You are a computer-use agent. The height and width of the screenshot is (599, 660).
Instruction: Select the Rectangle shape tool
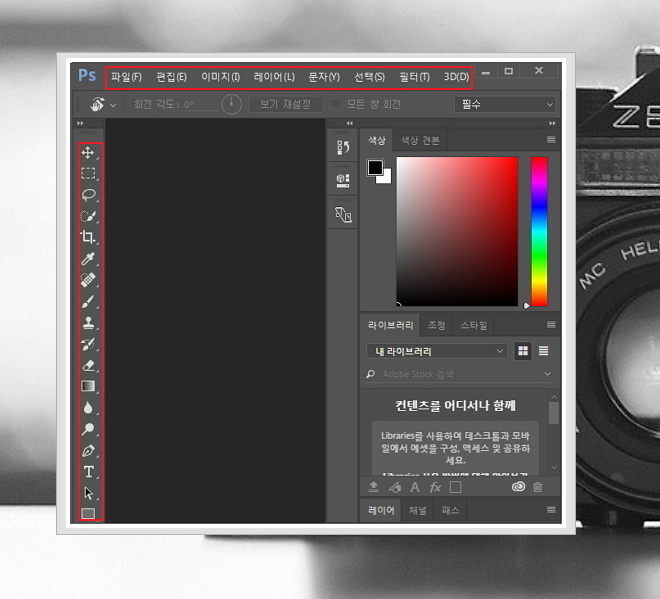[x=88, y=513]
